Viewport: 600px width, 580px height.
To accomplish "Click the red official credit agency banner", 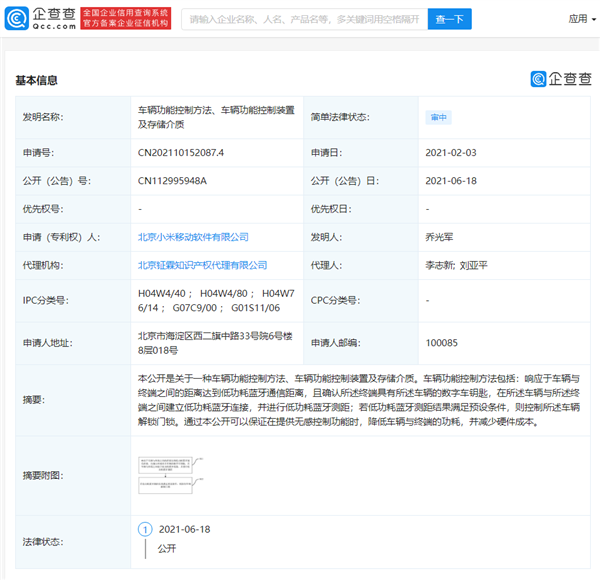I will coord(126,18).
